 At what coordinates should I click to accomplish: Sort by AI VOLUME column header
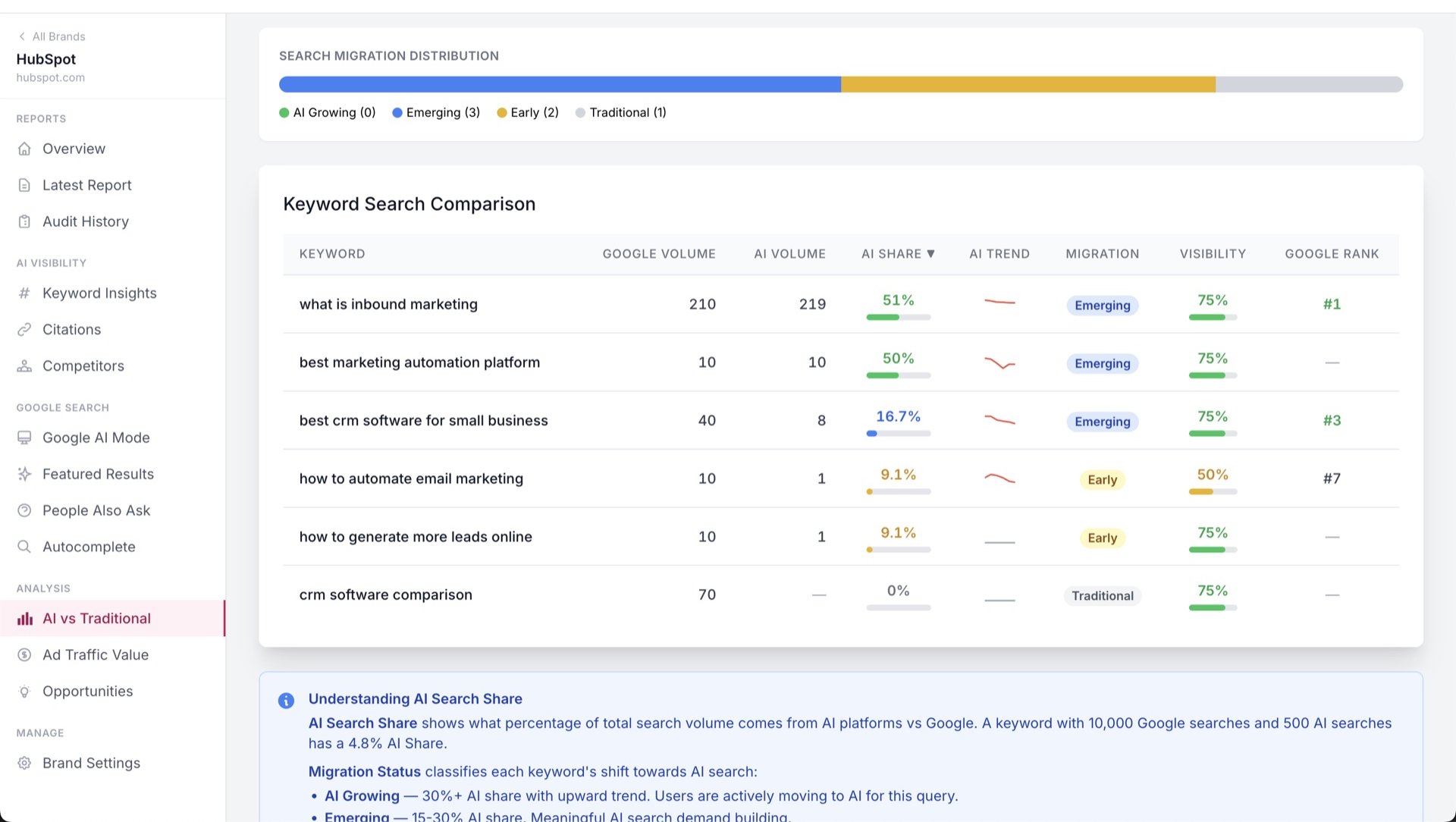pos(789,254)
